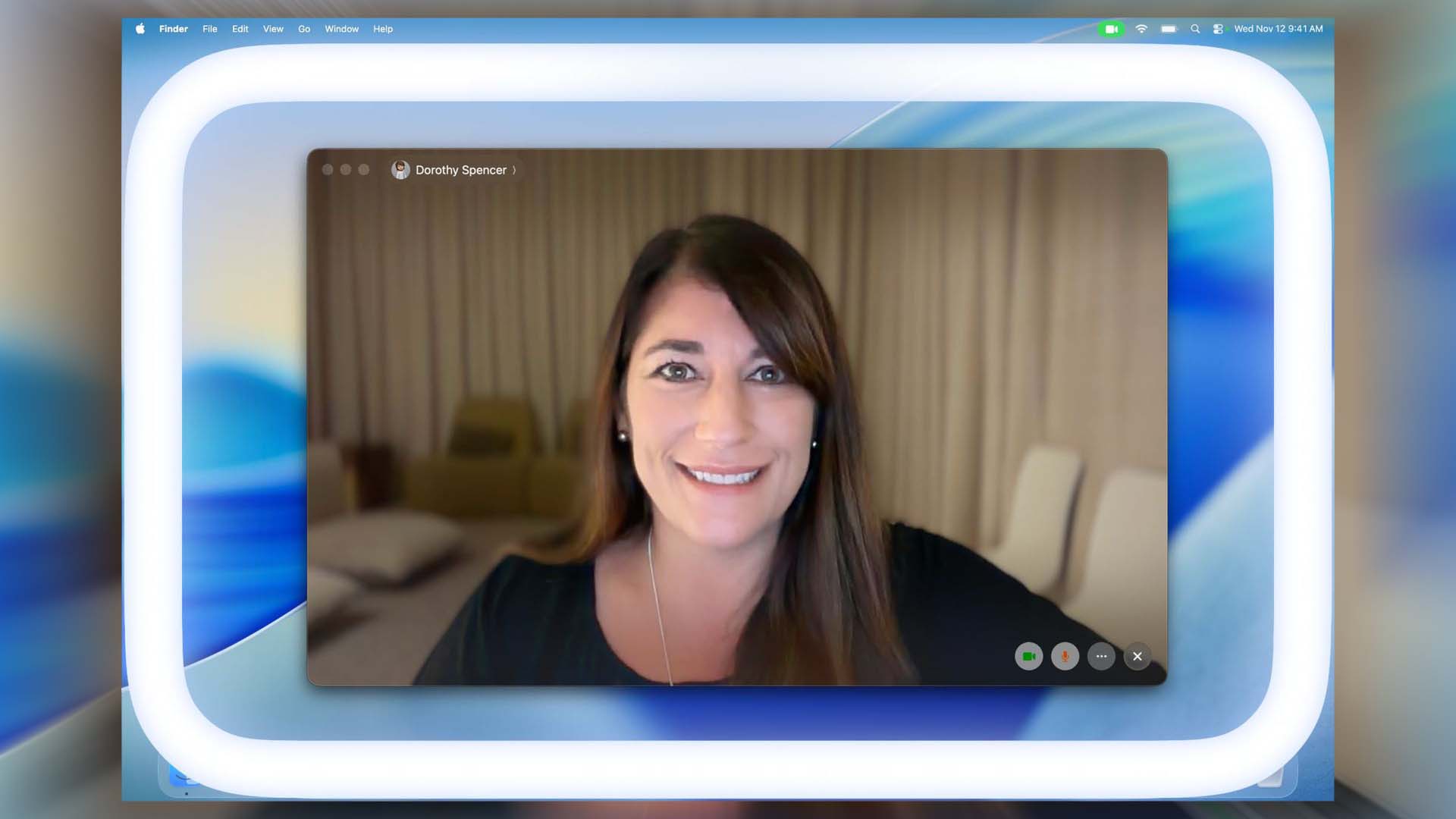
Task: Open the Wi-Fi status icon
Action: [1141, 29]
